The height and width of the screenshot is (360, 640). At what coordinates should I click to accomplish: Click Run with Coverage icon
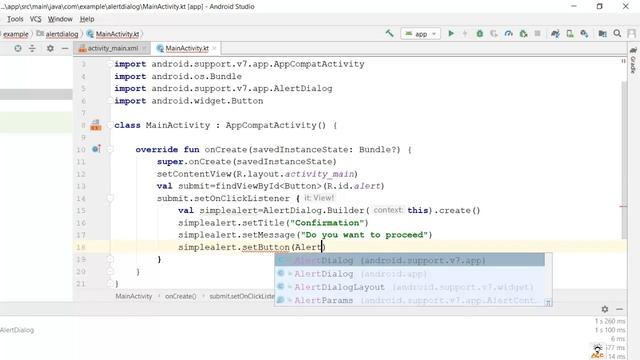tap(494, 33)
